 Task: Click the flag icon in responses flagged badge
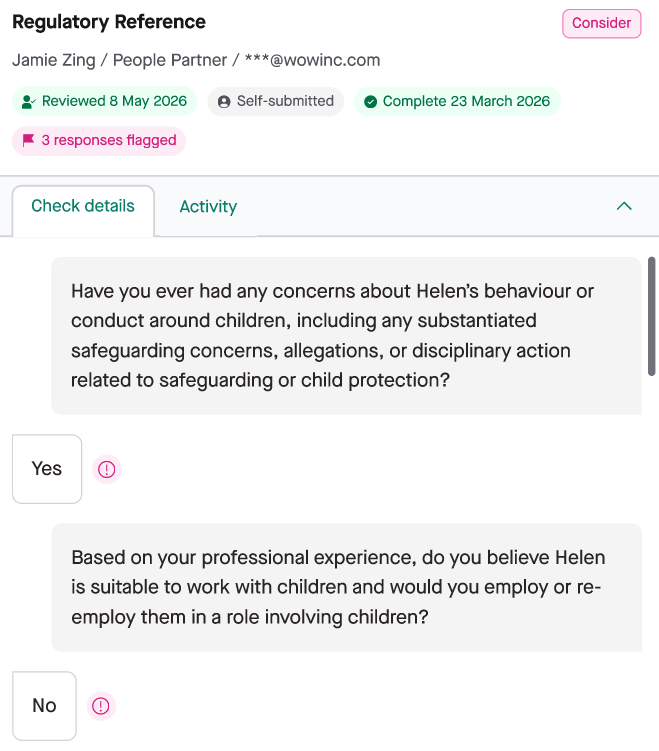coord(28,140)
